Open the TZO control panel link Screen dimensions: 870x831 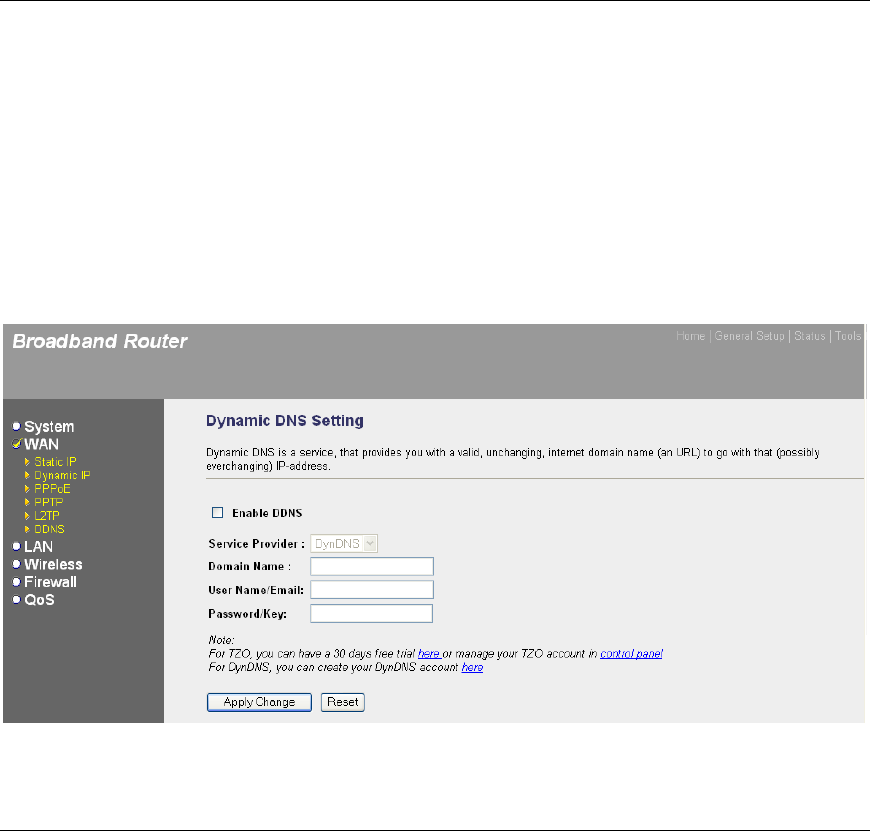(x=631, y=653)
